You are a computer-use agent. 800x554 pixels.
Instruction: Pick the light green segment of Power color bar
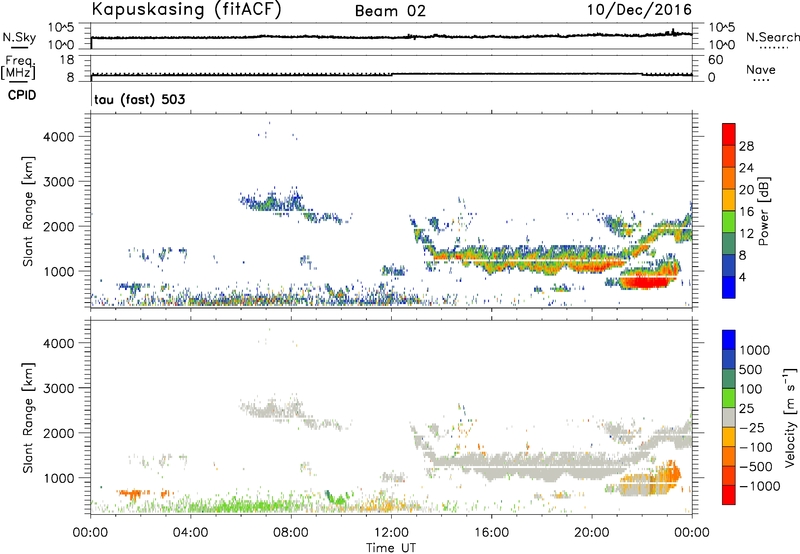point(729,222)
